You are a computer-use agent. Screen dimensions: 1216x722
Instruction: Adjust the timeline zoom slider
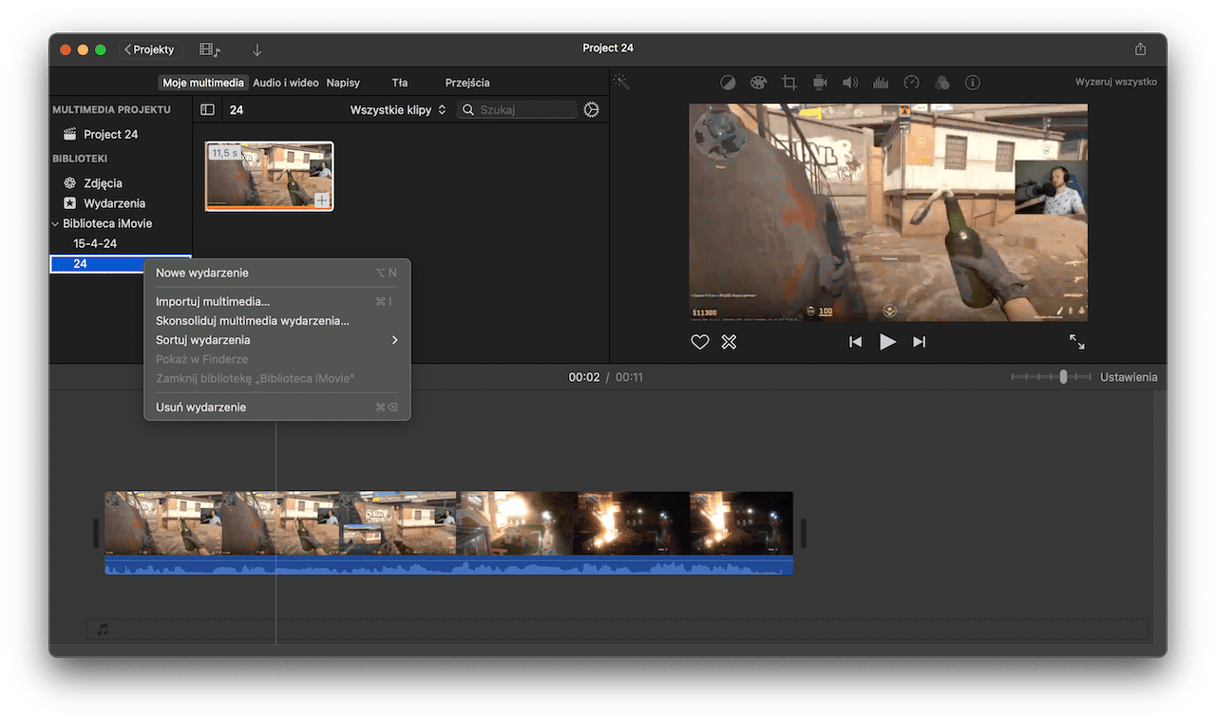coord(1063,377)
